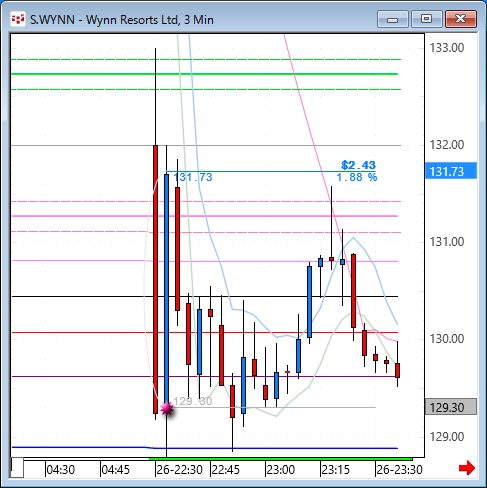
Task: Click the 1.88 % measurement label
Action: point(357,177)
